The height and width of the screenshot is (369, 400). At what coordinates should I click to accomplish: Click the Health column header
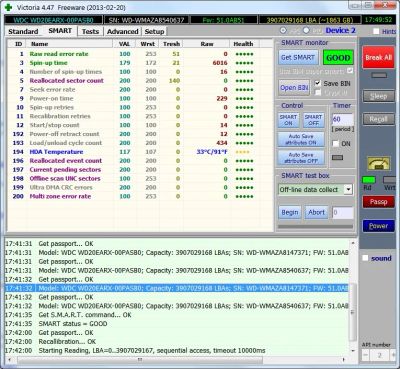point(243,44)
